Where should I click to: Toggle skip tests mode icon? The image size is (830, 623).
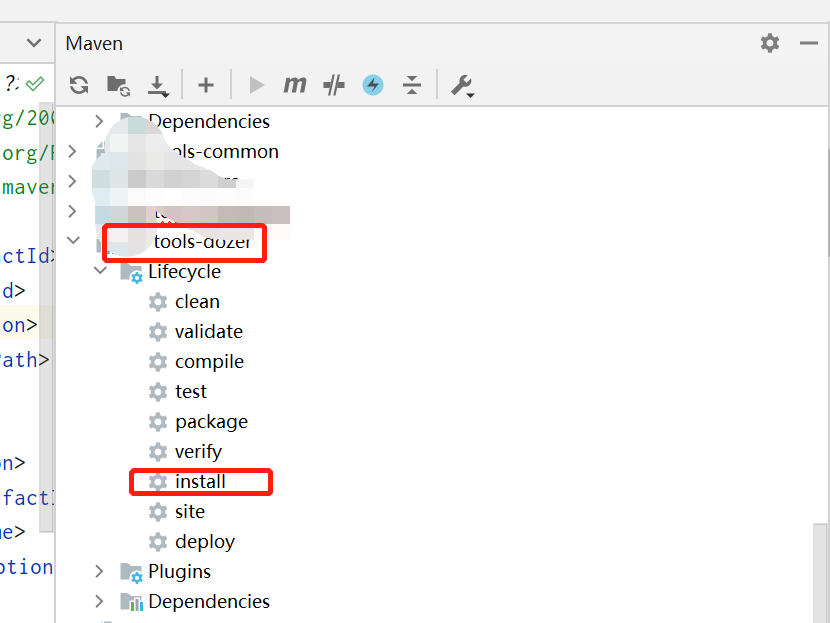click(333, 85)
